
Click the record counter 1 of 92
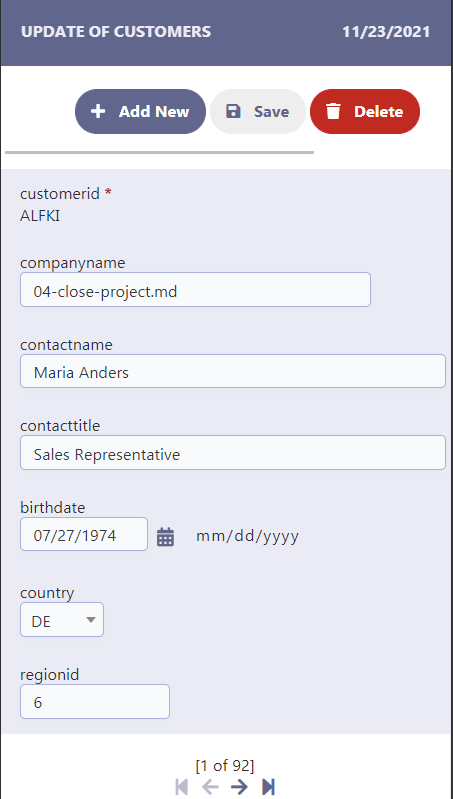(x=225, y=765)
